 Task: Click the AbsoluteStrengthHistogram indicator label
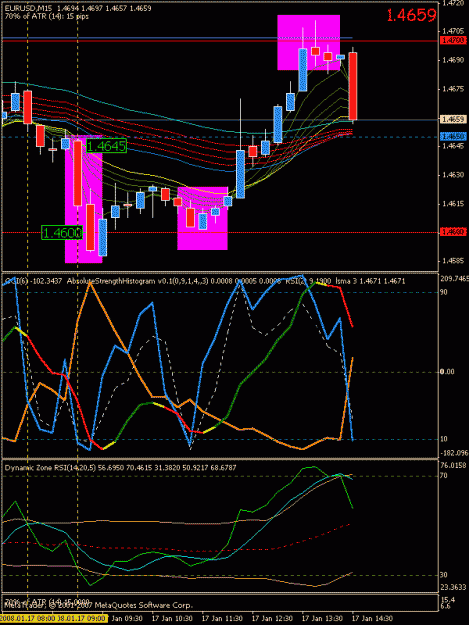point(110,281)
